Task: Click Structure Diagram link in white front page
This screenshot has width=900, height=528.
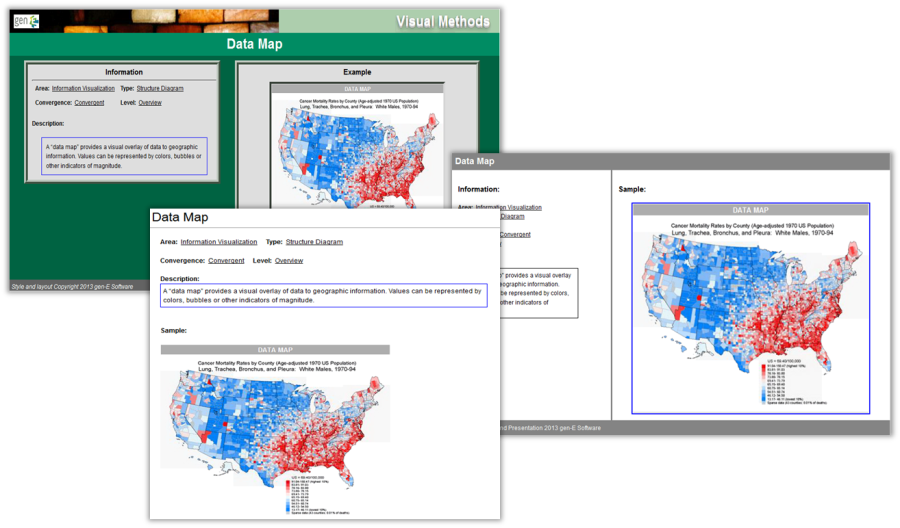Action: [314, 242]
